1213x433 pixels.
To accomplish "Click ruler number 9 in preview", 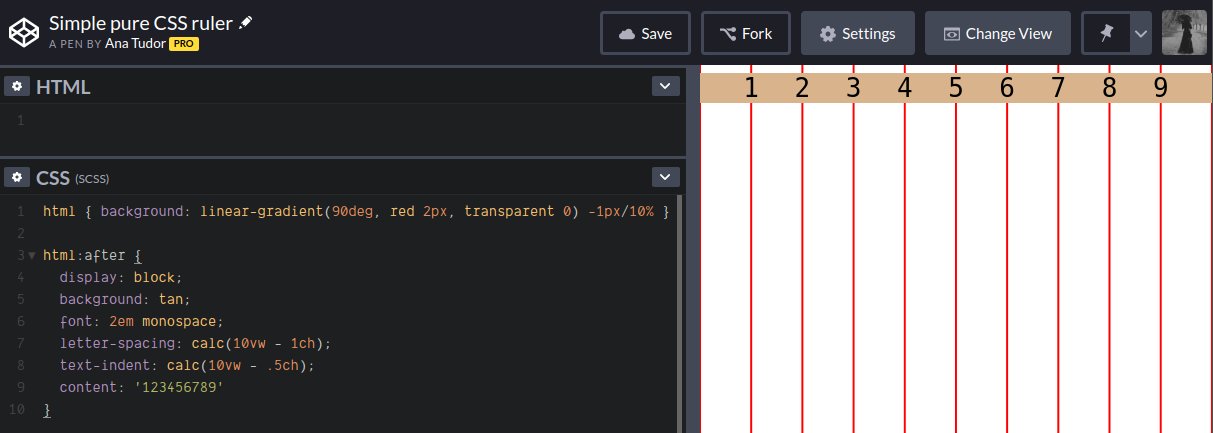I will click(1160, 88).
